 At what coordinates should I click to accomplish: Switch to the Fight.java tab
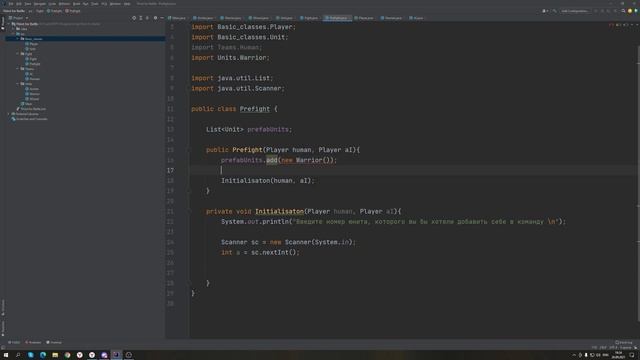309,18
